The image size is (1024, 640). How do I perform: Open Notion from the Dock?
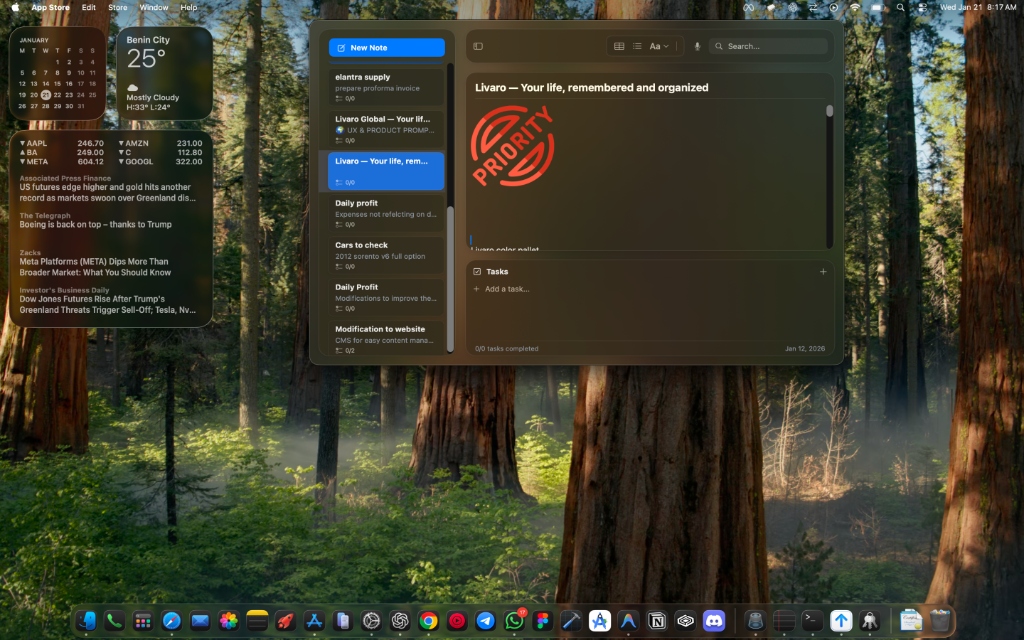coord(657,620)
